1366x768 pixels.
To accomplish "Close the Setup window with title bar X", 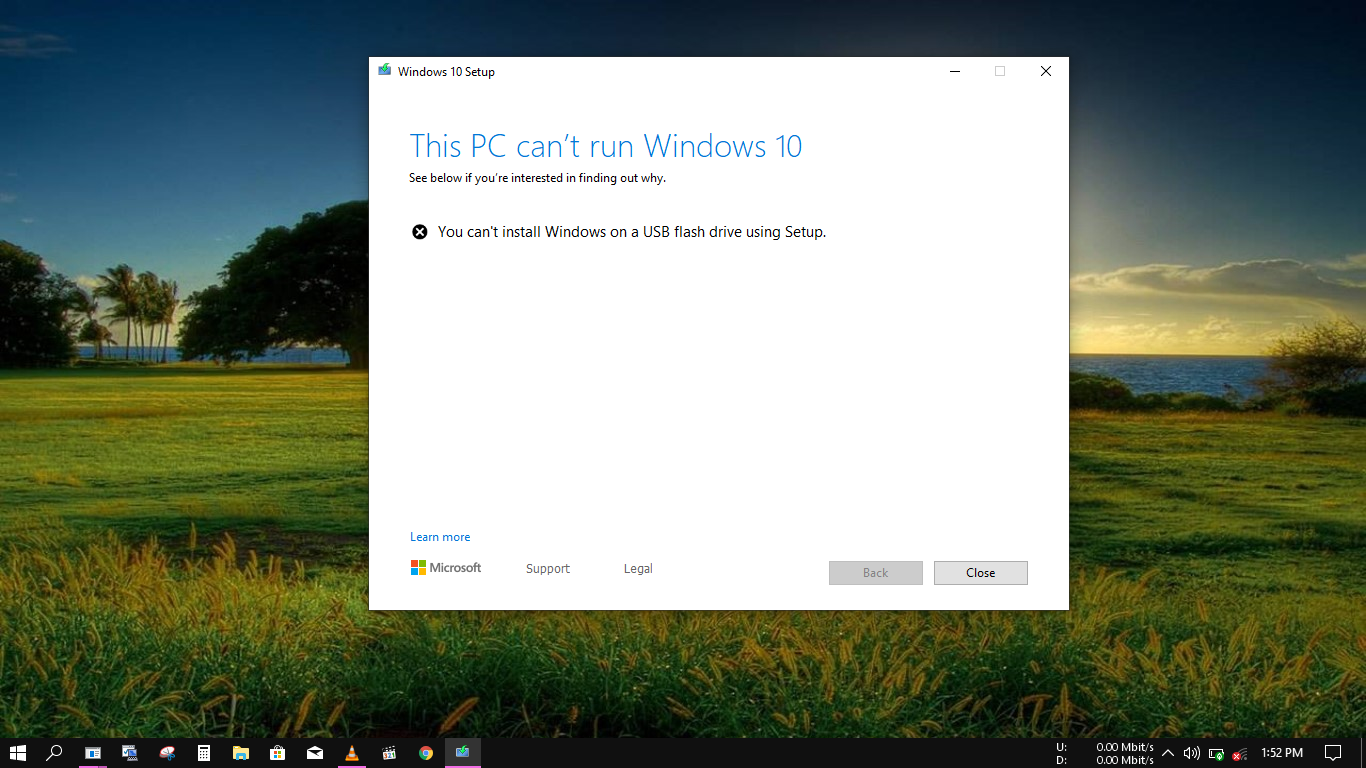I will click(1046, 71).
